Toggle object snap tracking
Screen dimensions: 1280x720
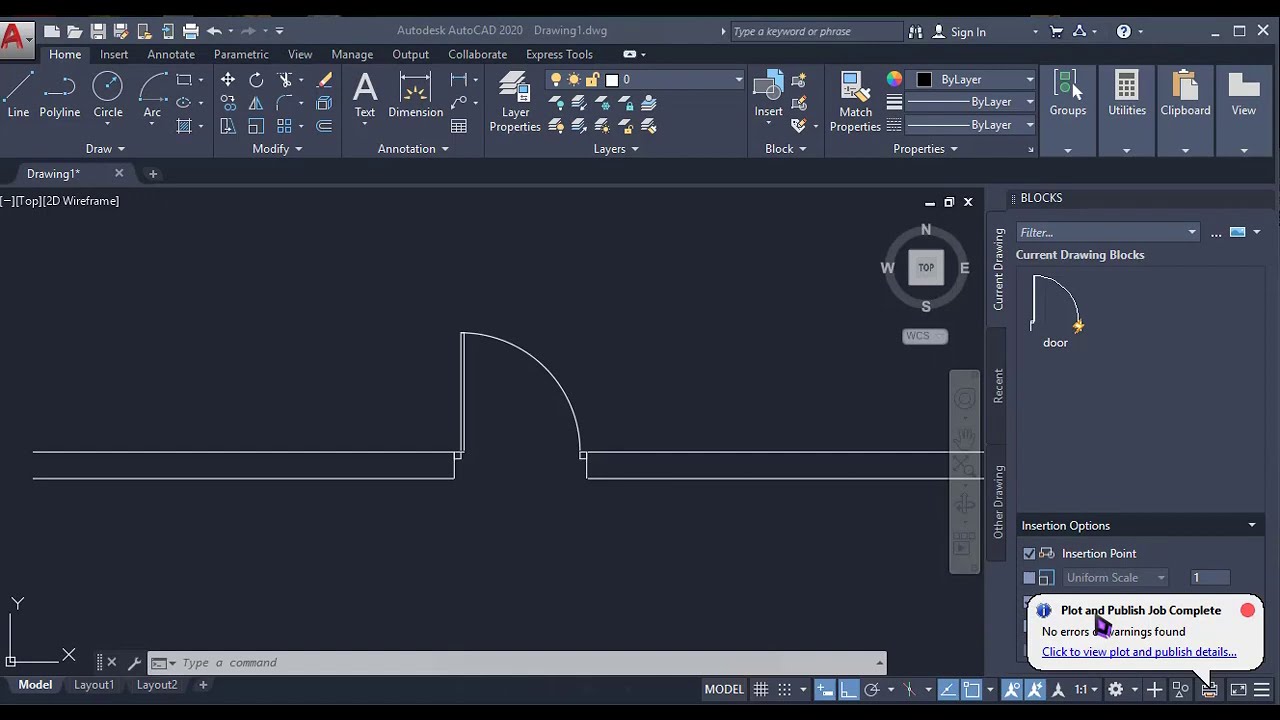click(947, 689)
